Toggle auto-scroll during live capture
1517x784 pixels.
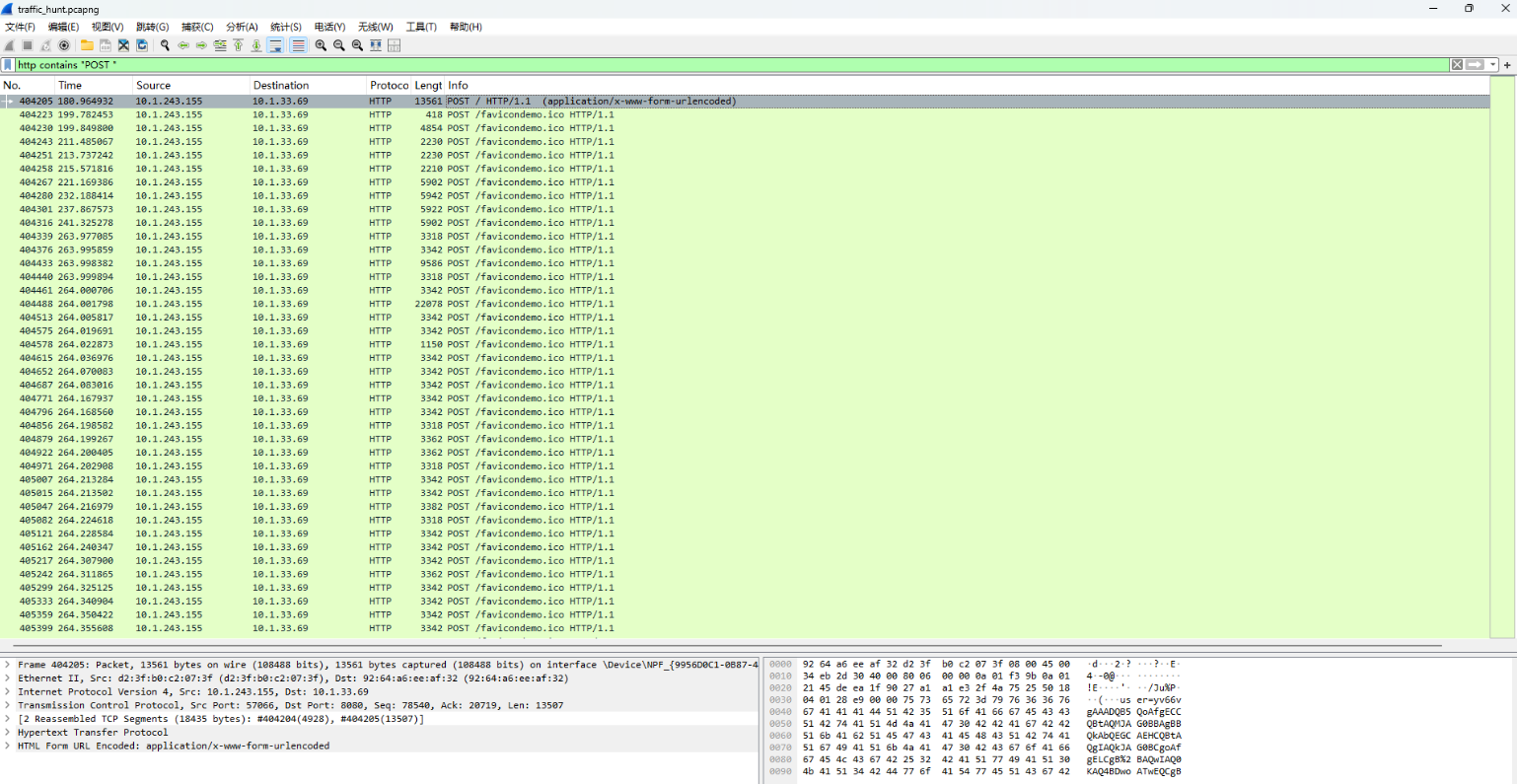click(x=275, y=45)
